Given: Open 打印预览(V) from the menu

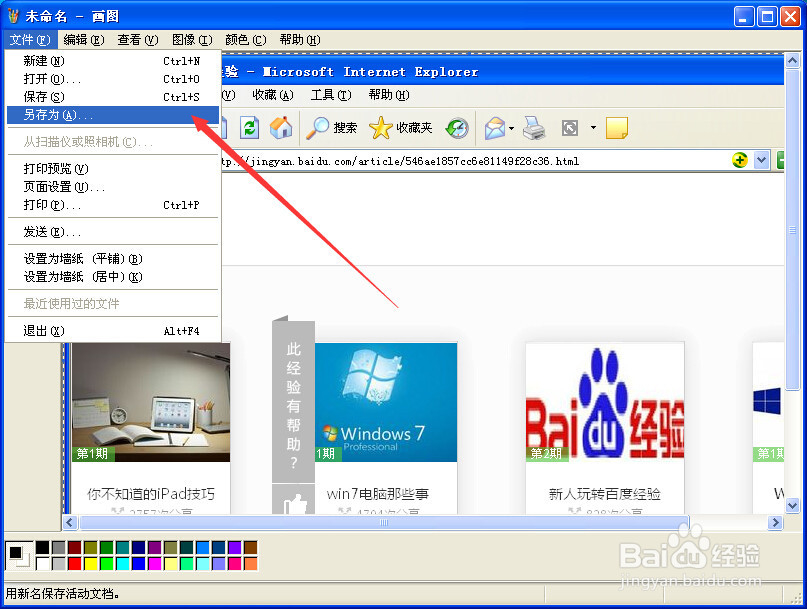Looking at the screenshot, I should pyautogui.click(x=113, y=169).
